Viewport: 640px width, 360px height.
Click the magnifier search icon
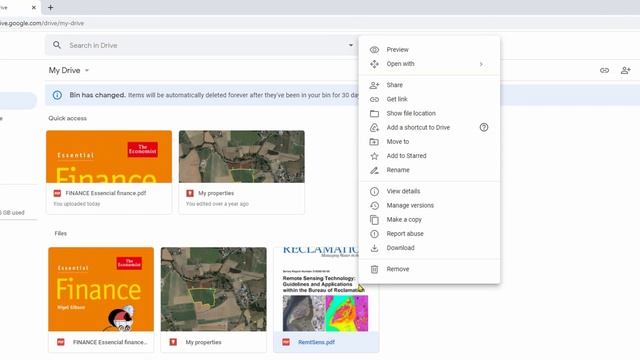(x=57, y=45)
